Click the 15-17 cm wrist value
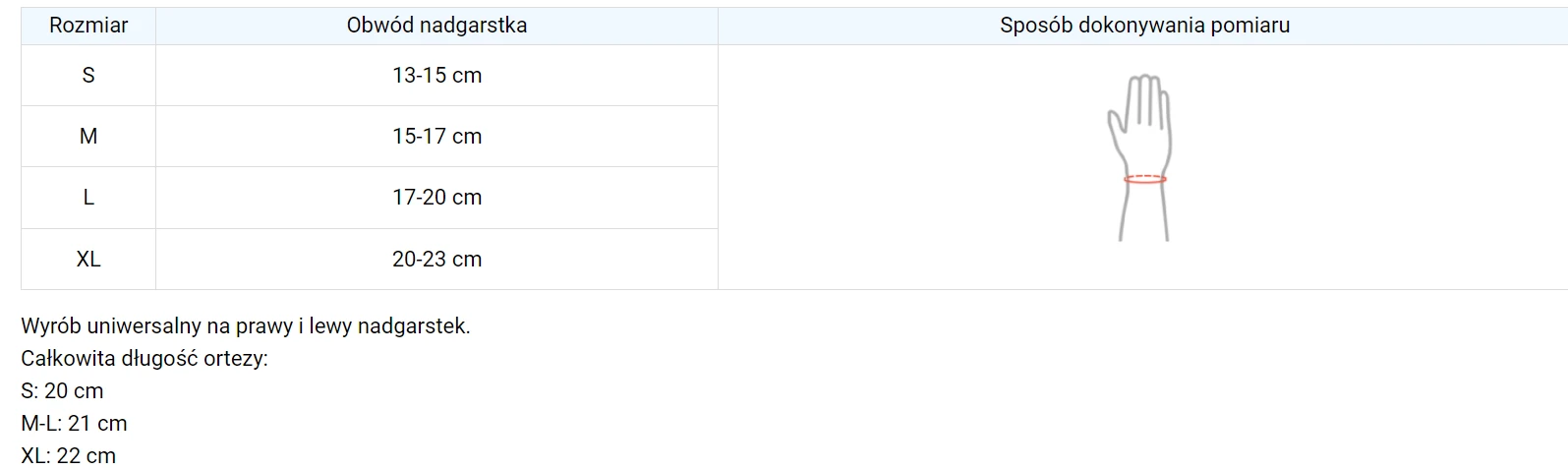This screenshot has width=1568, height=470. tap(436, 137)
